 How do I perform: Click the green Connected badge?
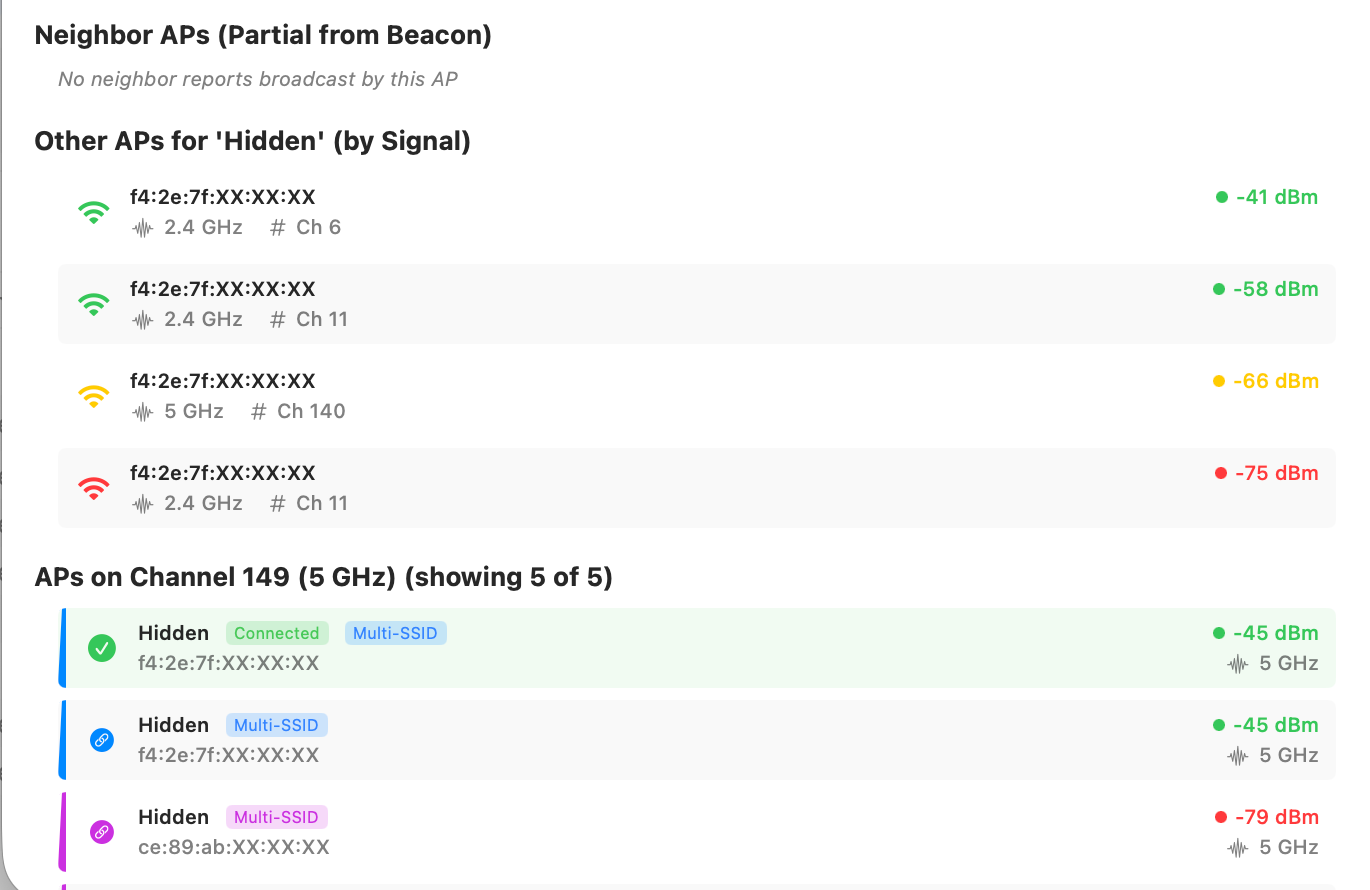pyautogui.click(x=277, y=633)
